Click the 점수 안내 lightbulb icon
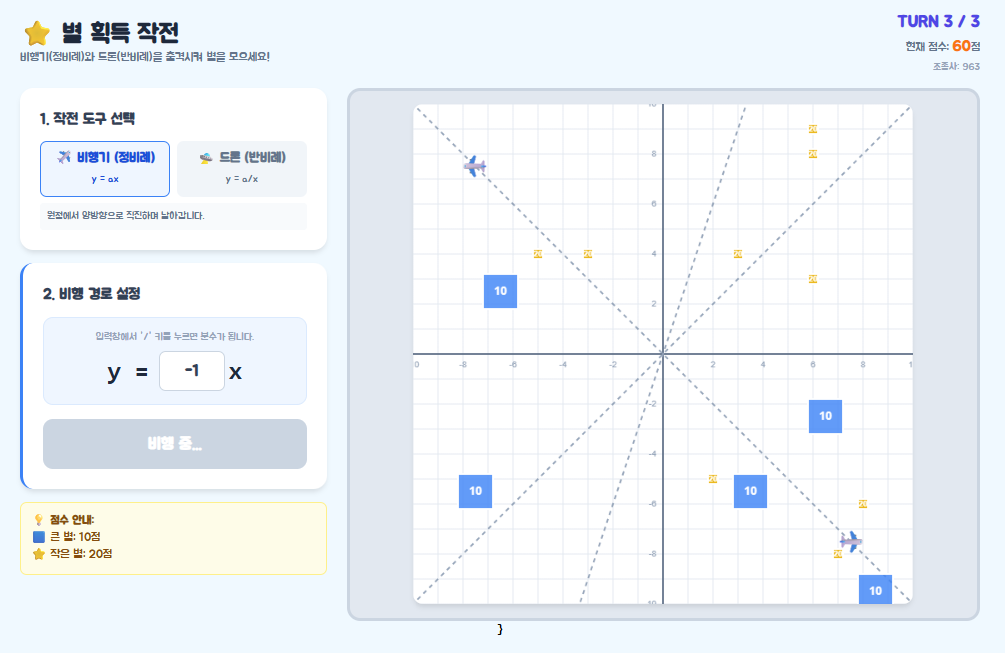Image resolution: width=1005 pixels, height=653 pixels. coord(38,520)
